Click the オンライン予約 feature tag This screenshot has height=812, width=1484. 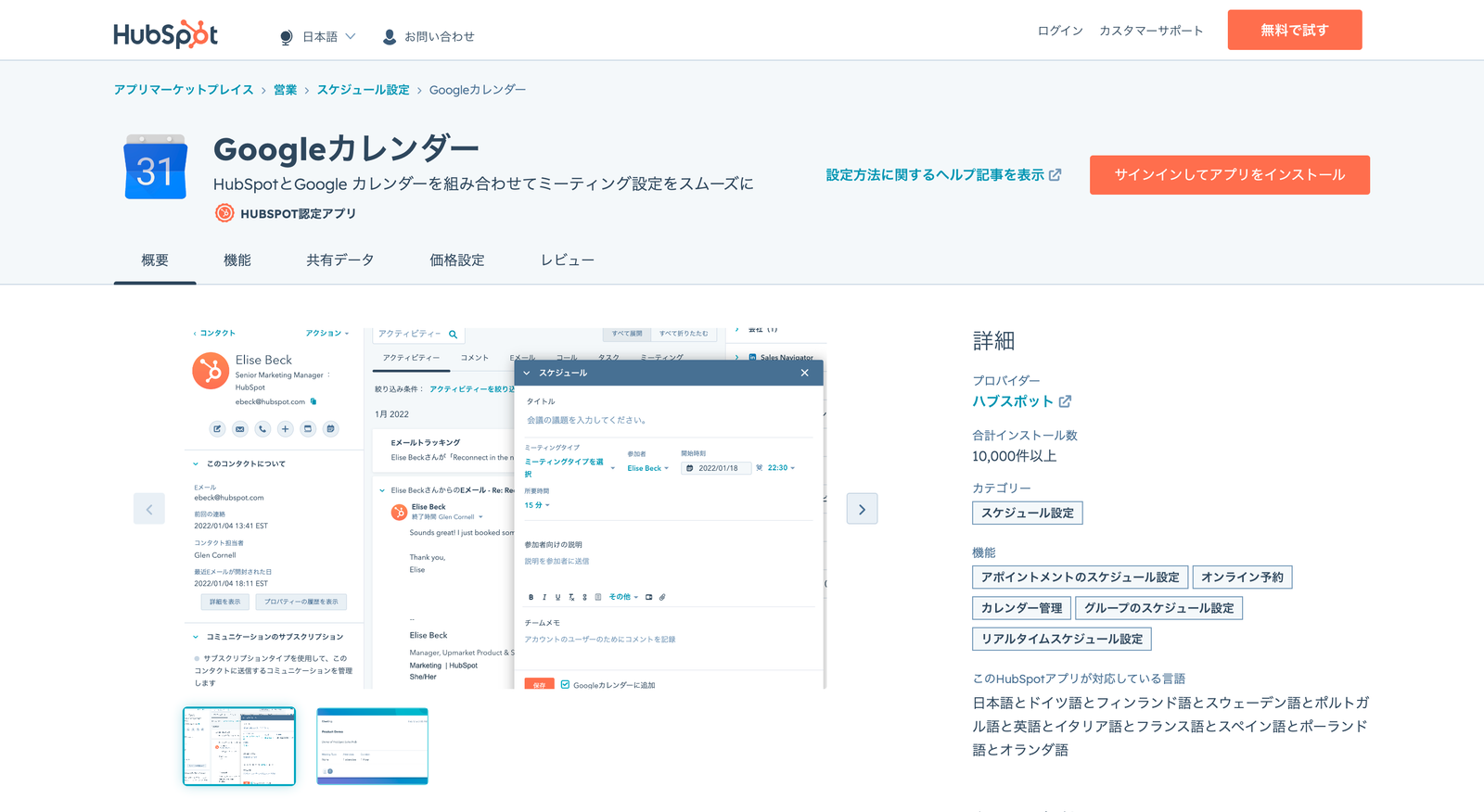(1243, 577)
